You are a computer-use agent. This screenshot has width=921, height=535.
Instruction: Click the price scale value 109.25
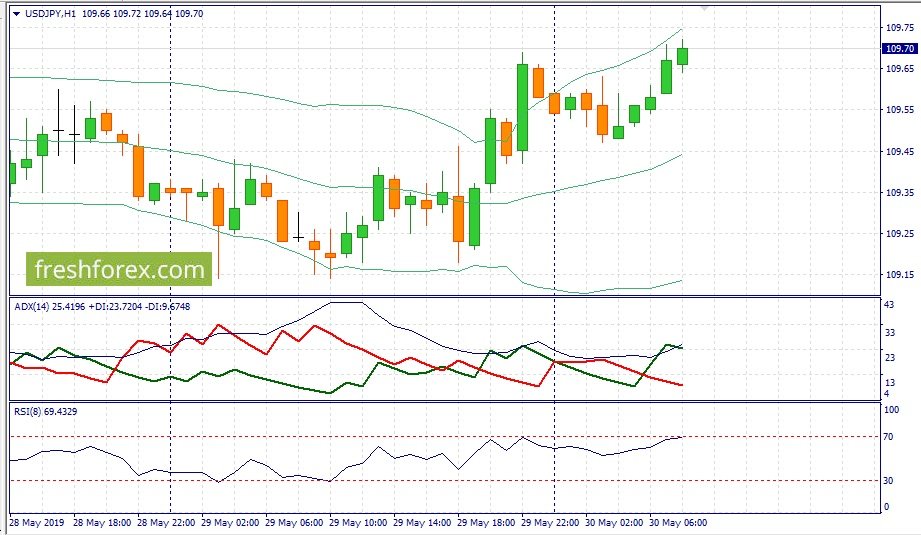click(900, 234)
